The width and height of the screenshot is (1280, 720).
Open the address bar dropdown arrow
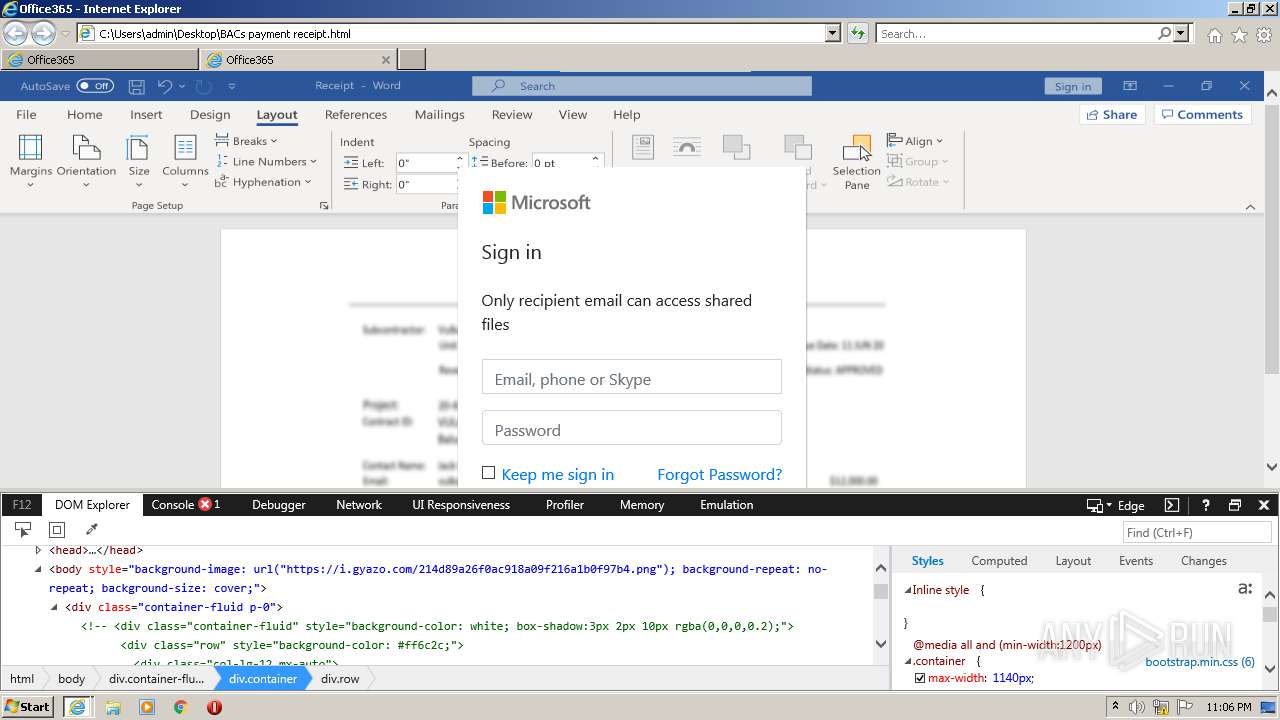(x=833, y=33)
